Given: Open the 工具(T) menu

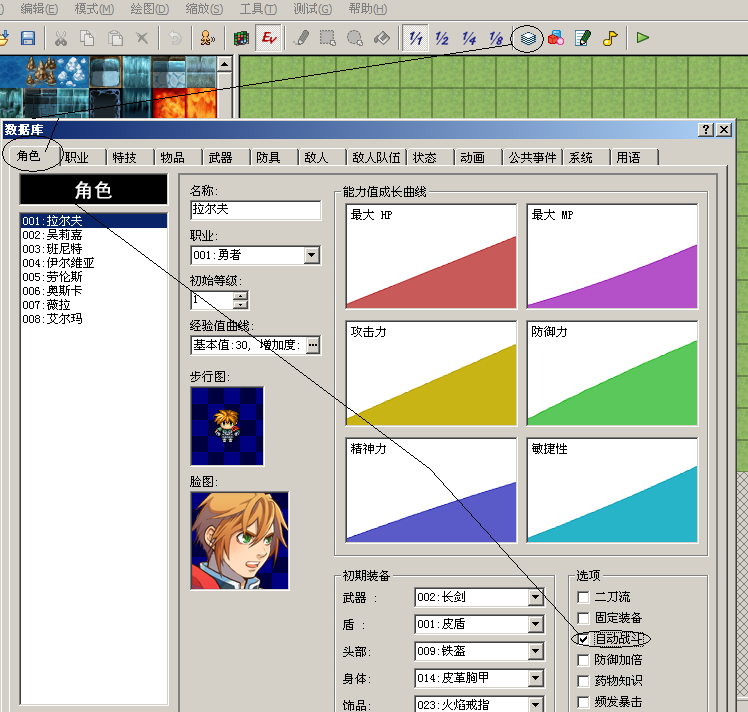Looking at the screenshot, I should 258,9.
